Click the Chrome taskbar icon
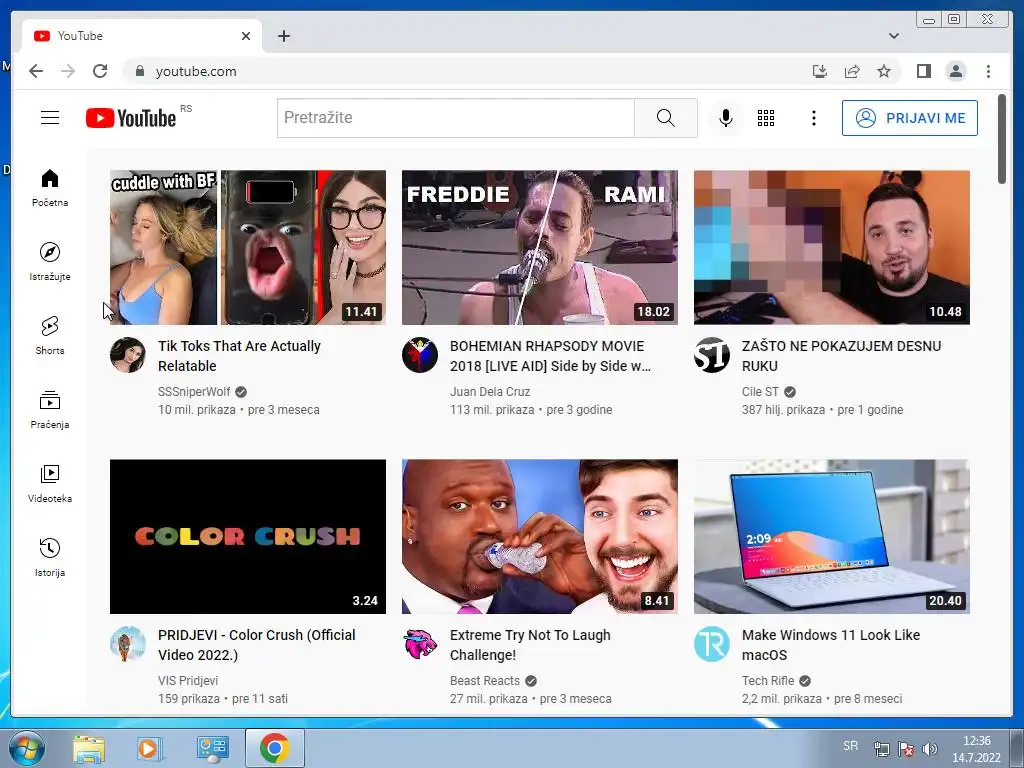Viewport: 1024px width, 768px height. pyautogui.click(x=274, y=748)
